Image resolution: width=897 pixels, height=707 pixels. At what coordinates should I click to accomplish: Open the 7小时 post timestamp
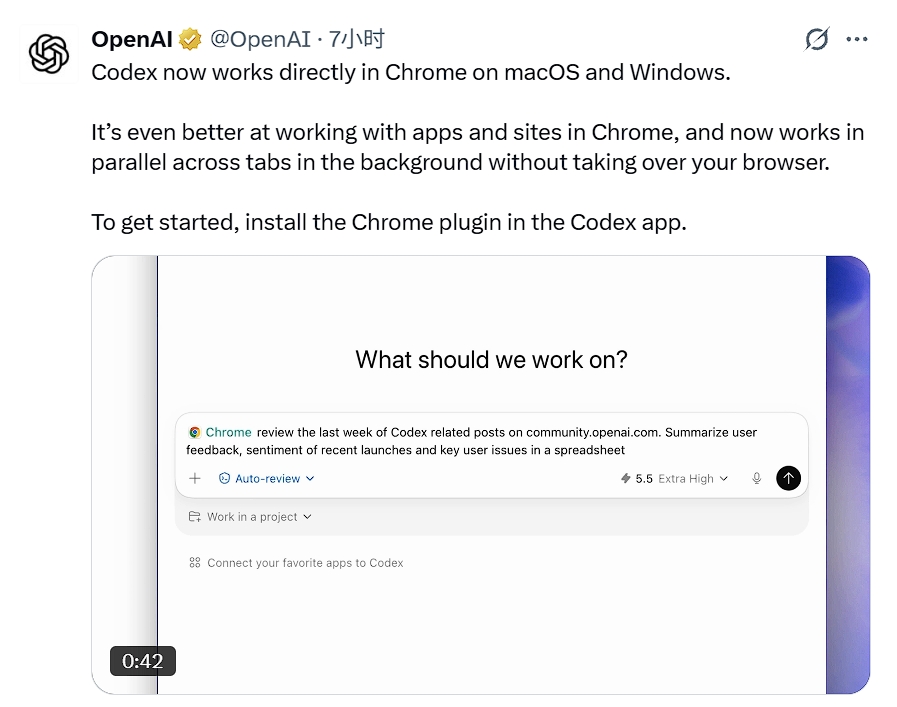click(356, 39)
